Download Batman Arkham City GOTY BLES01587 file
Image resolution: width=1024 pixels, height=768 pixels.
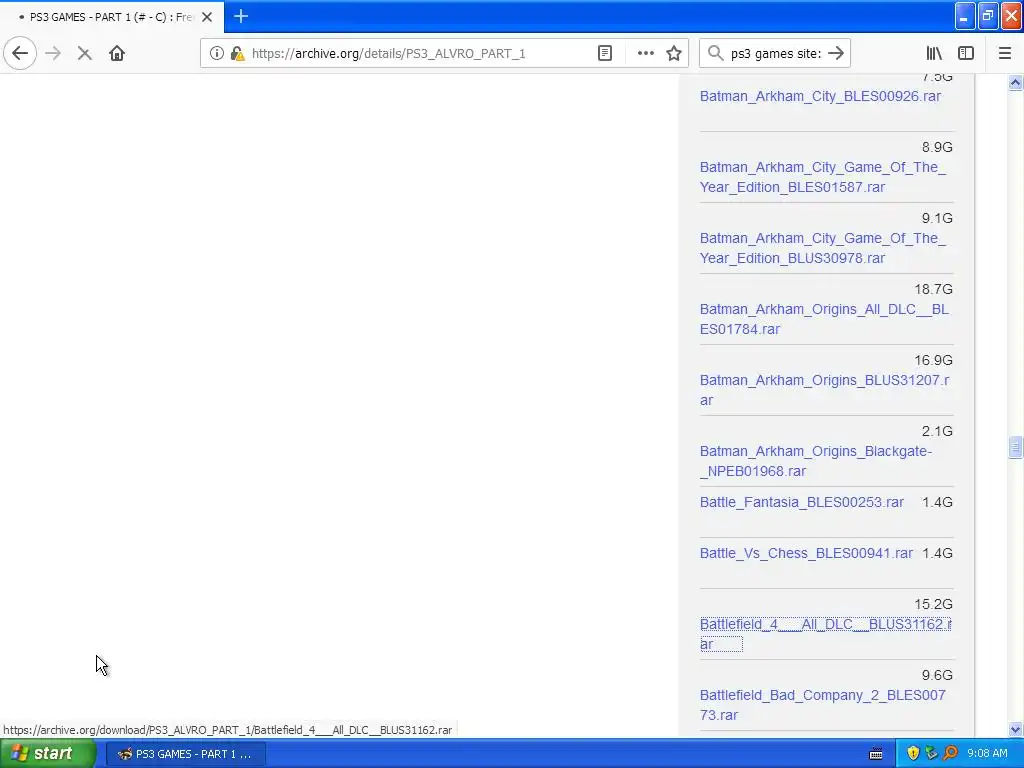pyautogui.click(x=823, y=177)
